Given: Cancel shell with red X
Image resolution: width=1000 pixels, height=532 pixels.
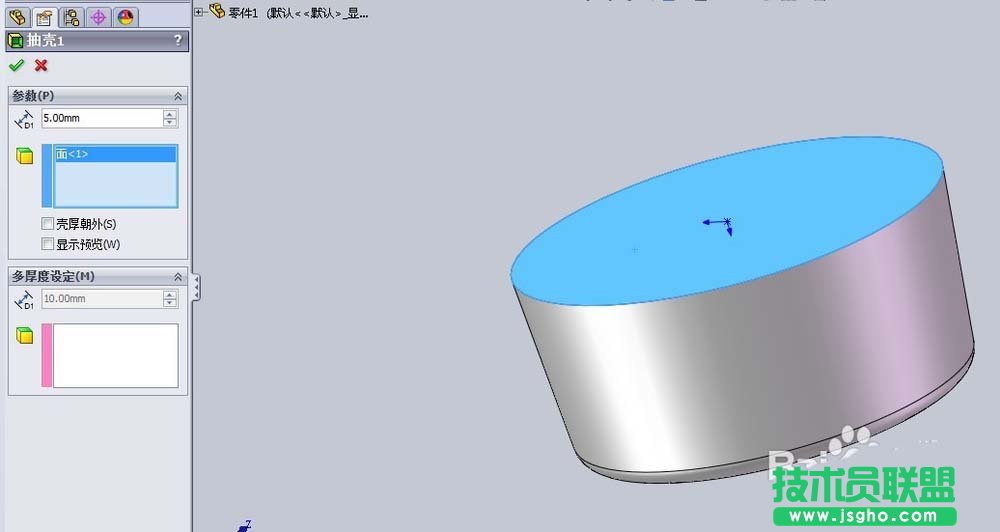Looking at the screenshot, I should coord(41,65).
